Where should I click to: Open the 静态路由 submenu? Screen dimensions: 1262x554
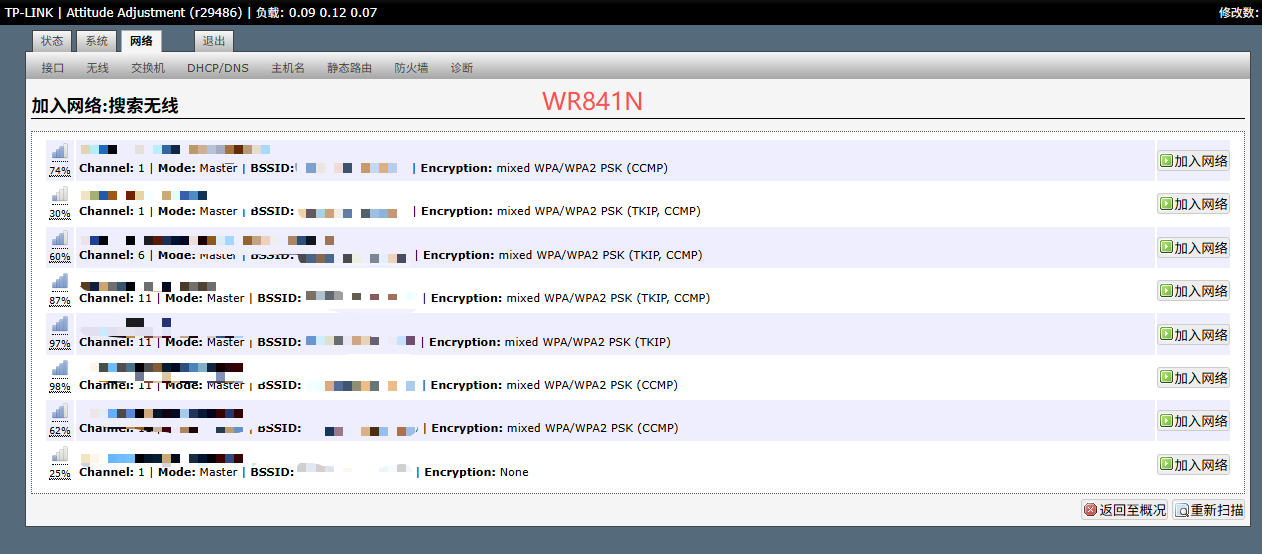click(350, 68)
